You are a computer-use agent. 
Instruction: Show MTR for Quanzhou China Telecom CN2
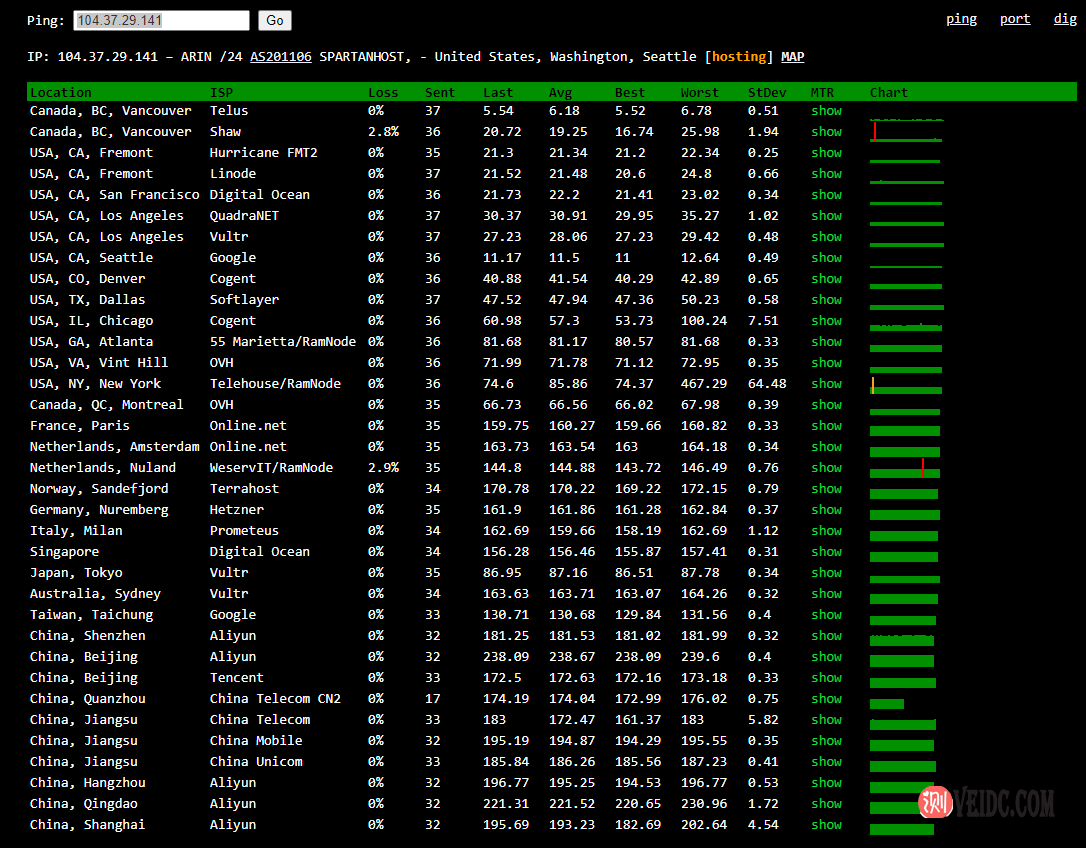(826, 699)
